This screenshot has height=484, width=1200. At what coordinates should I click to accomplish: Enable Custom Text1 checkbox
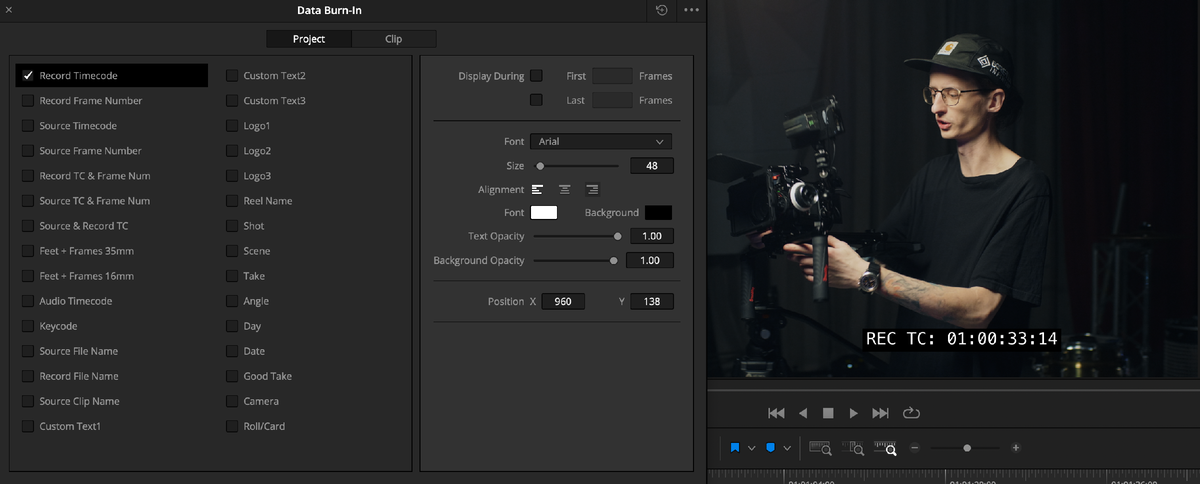pos(28,426)
